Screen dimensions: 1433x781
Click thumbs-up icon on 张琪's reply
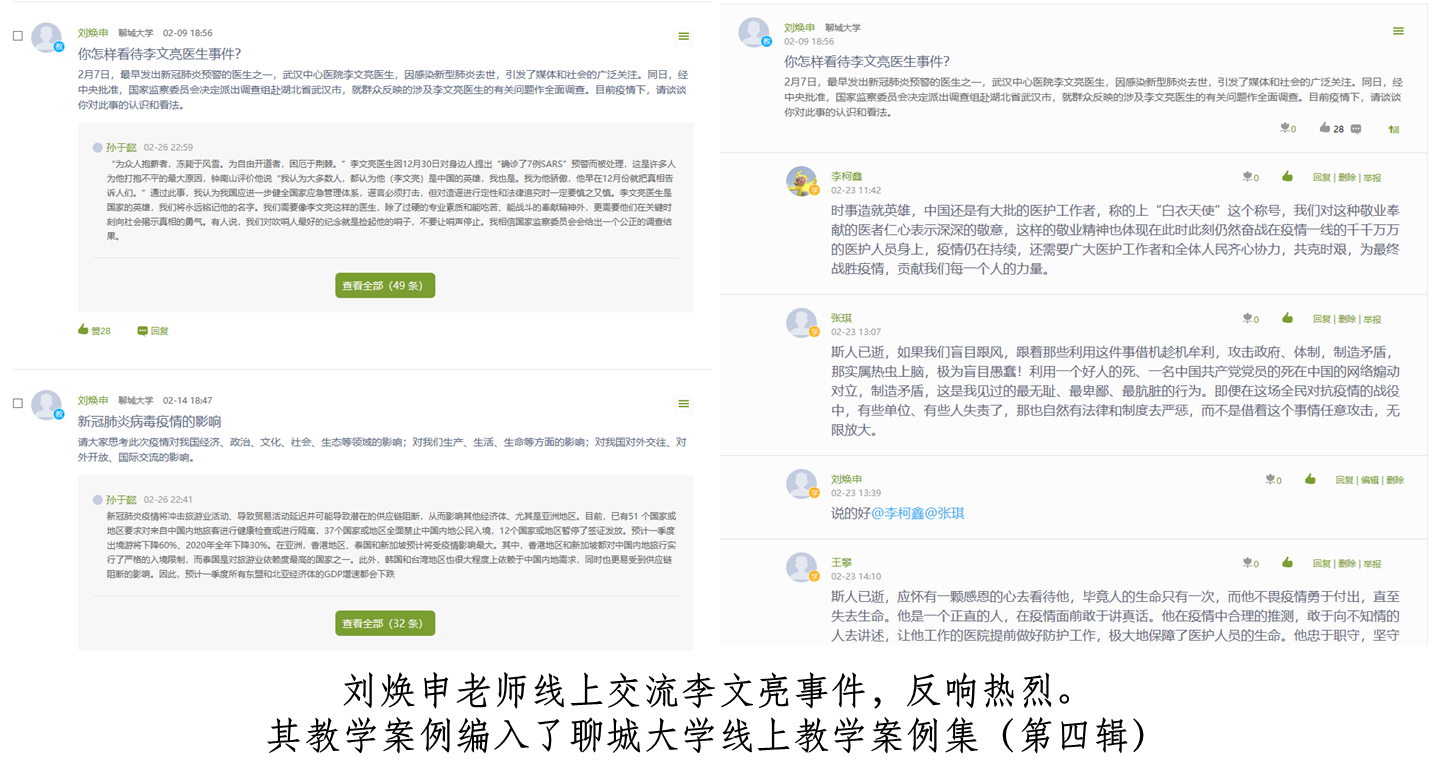(x=1288, y=318)
